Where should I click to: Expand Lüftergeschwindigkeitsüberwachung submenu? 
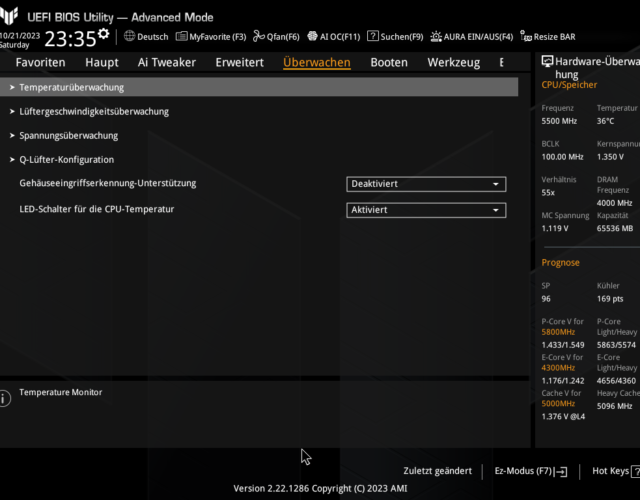pos(93,112)
